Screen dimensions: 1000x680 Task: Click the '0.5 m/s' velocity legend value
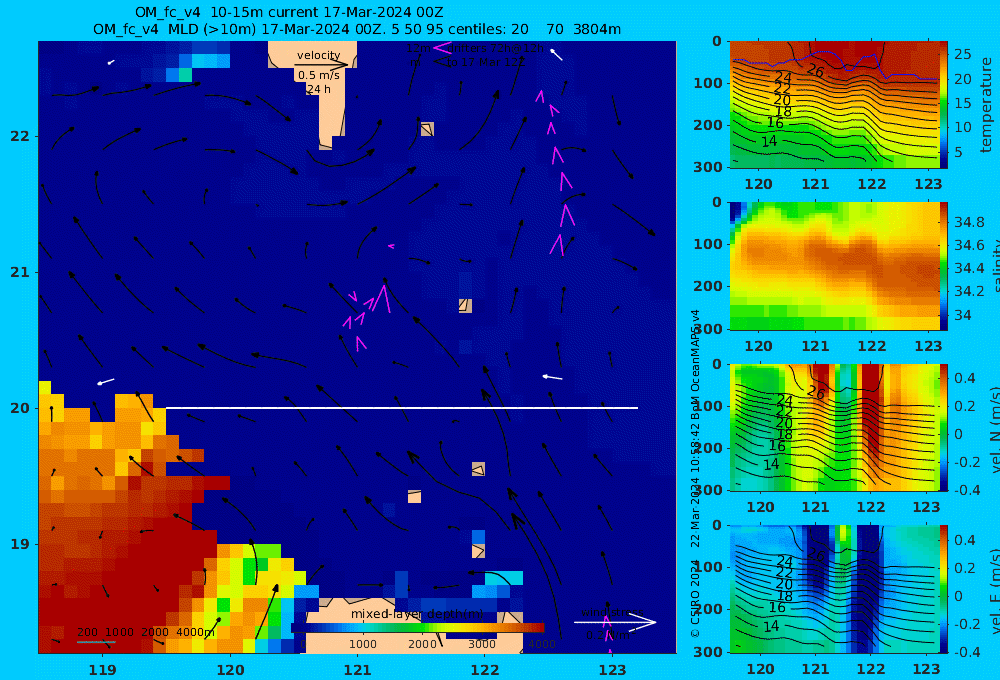319,75
